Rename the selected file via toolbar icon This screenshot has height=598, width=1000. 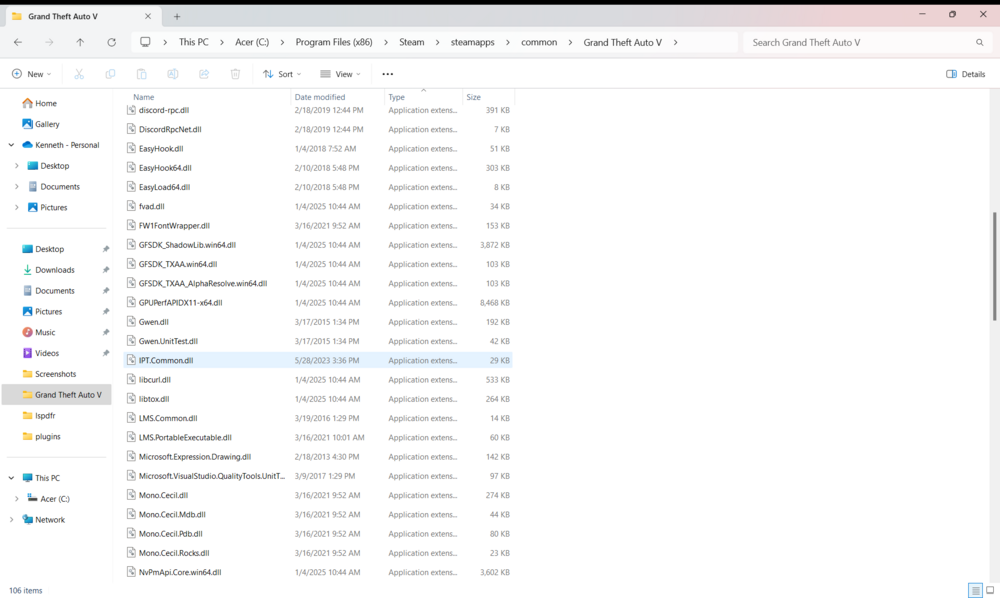click(172, 73)
